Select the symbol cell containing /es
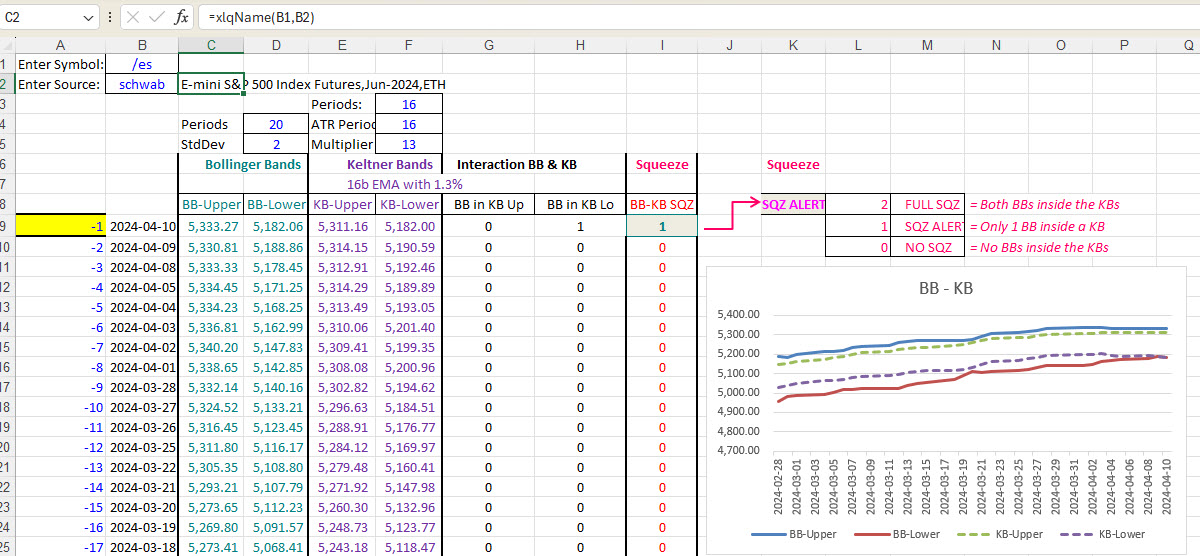This screenshot has width=1200, height=556. pos(142,65)
